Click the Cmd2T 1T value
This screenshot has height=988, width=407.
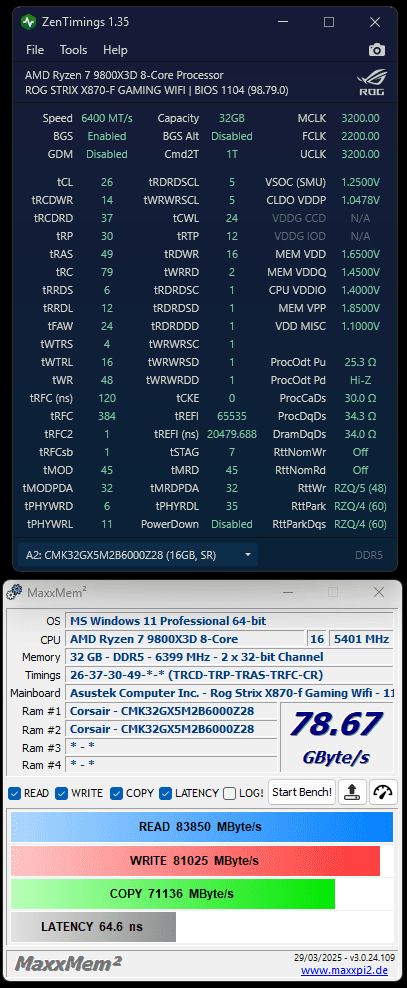coord(232,154)
